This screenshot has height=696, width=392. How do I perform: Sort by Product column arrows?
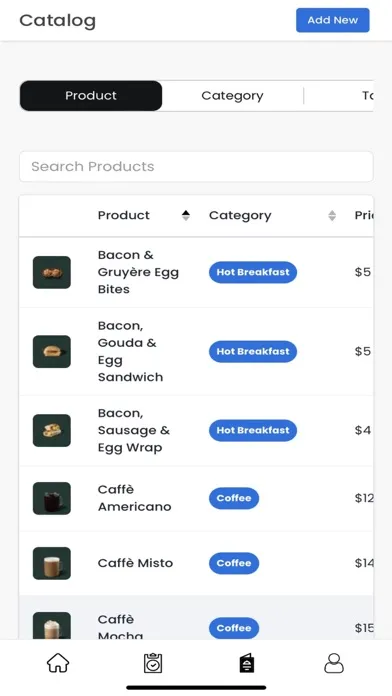(186, 216)
